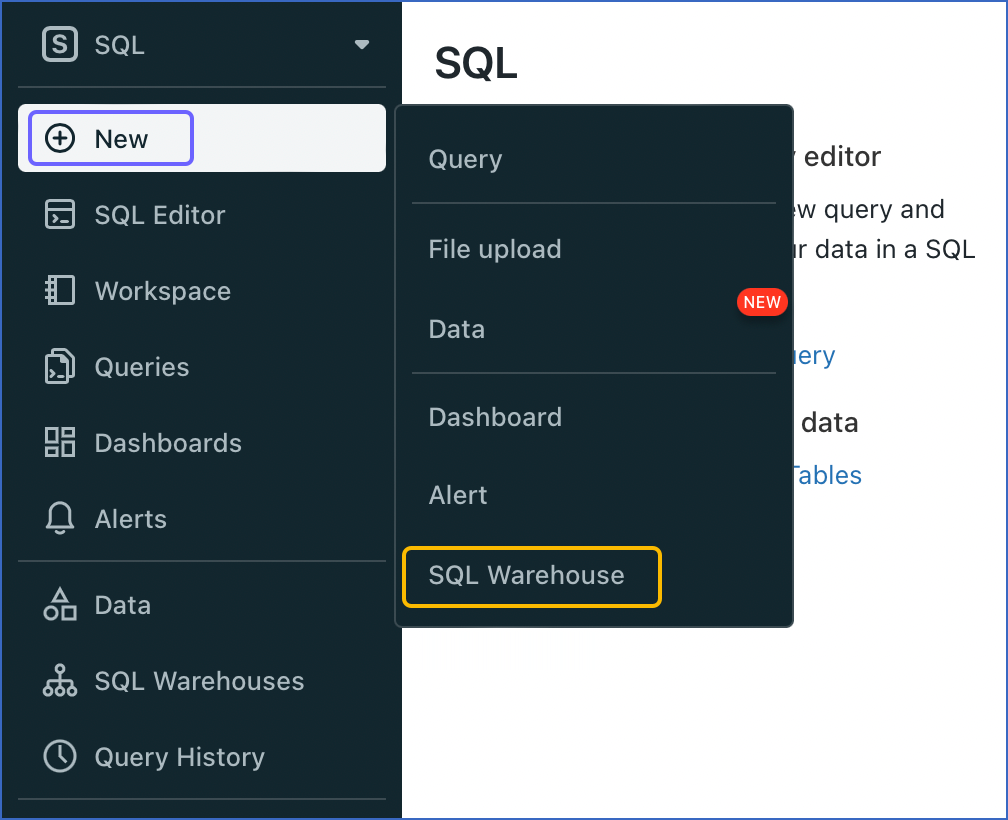Click the Tables link
Viewport: 1008px width, 820px height.
826,475
